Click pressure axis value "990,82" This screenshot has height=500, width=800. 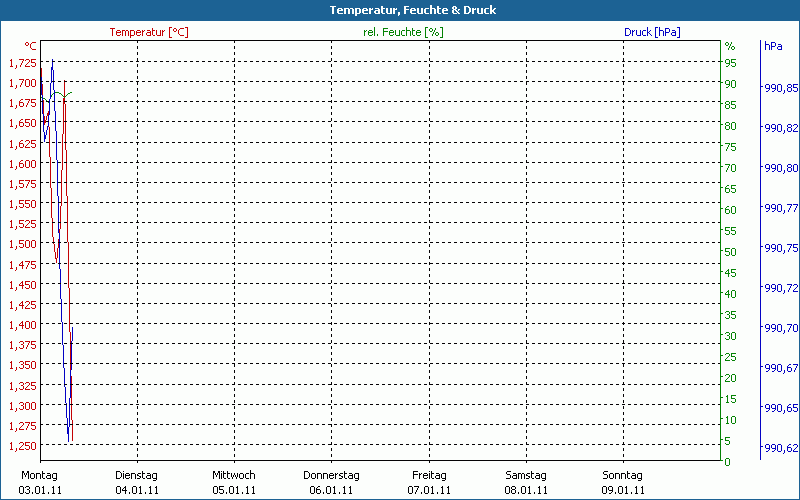click(x=781, y=128)
